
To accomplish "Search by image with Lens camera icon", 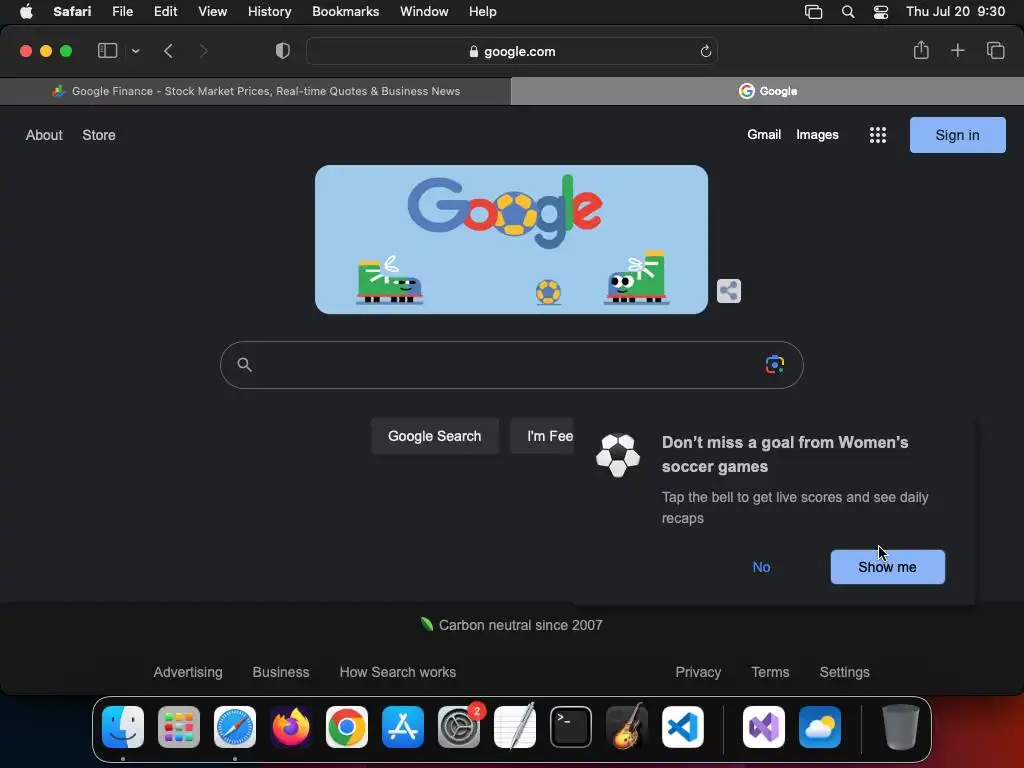I will (x=775, y=364).
